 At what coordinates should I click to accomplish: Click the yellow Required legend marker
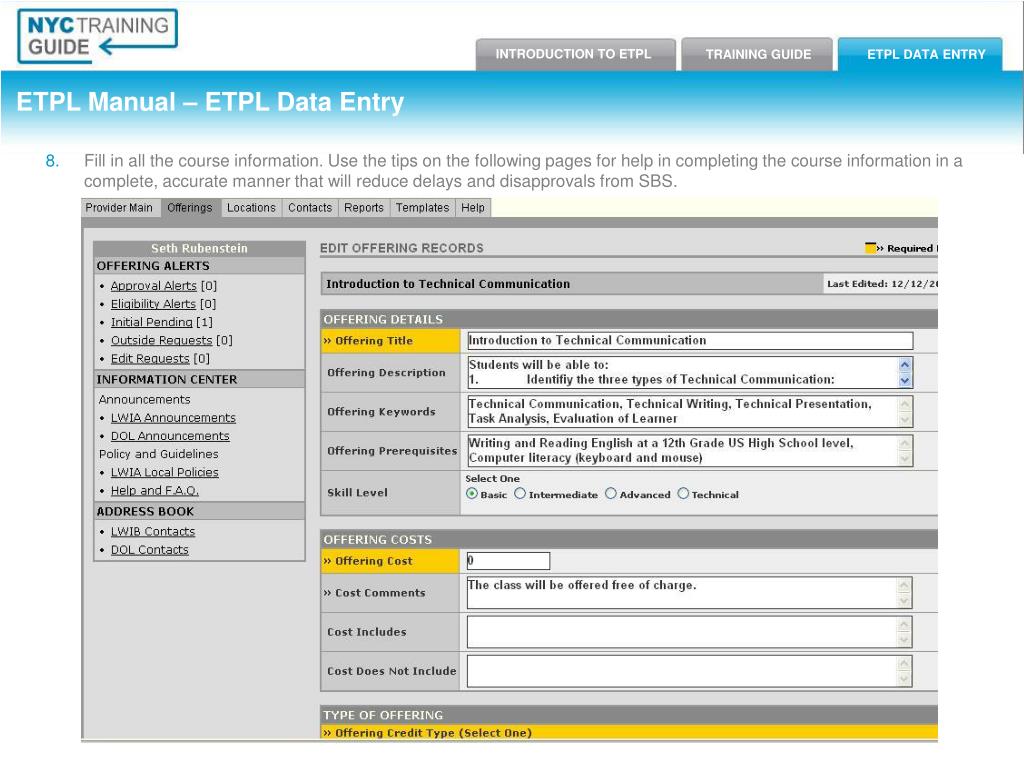871,248
